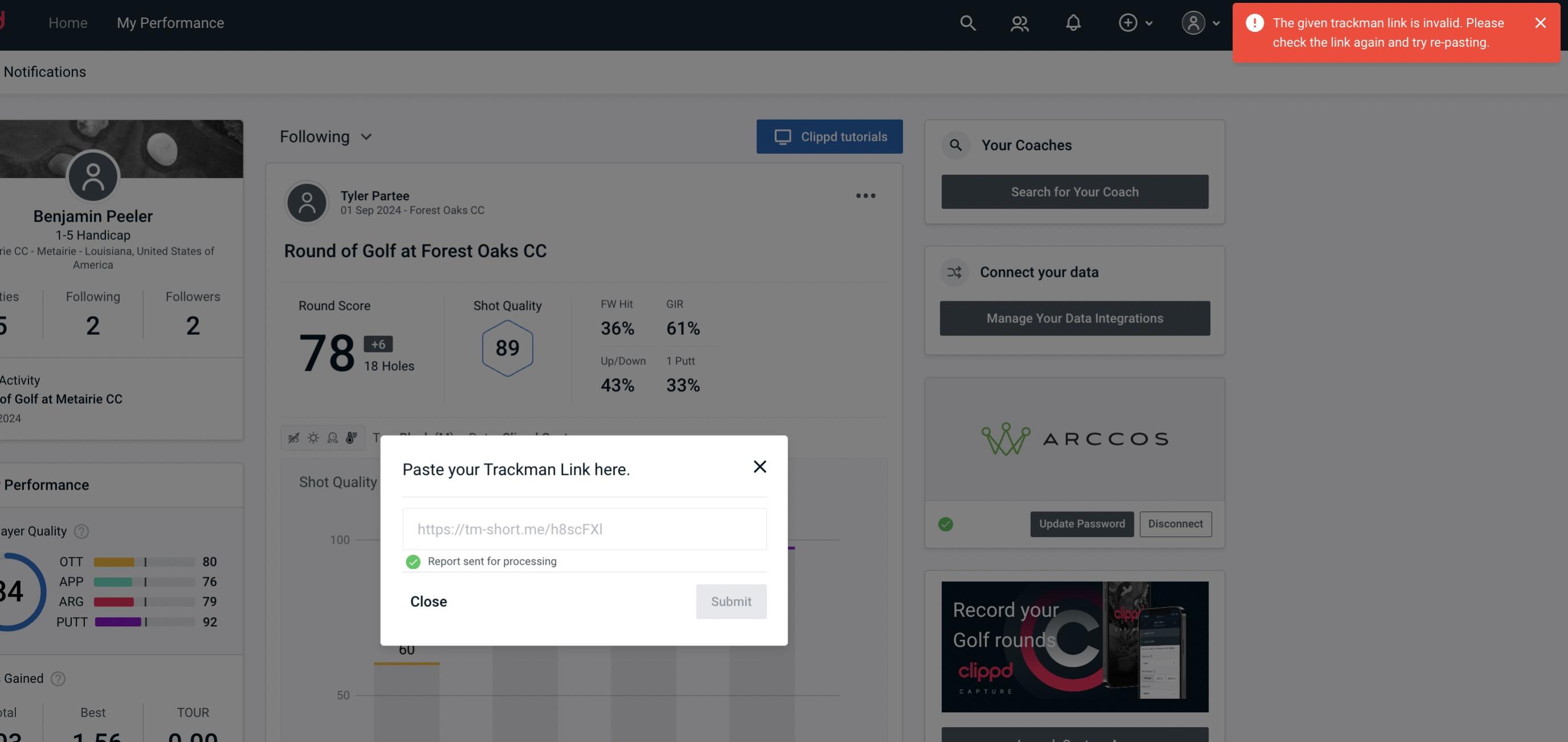
Task: Expand the user profile account menu
Action: coord(1200,22)
